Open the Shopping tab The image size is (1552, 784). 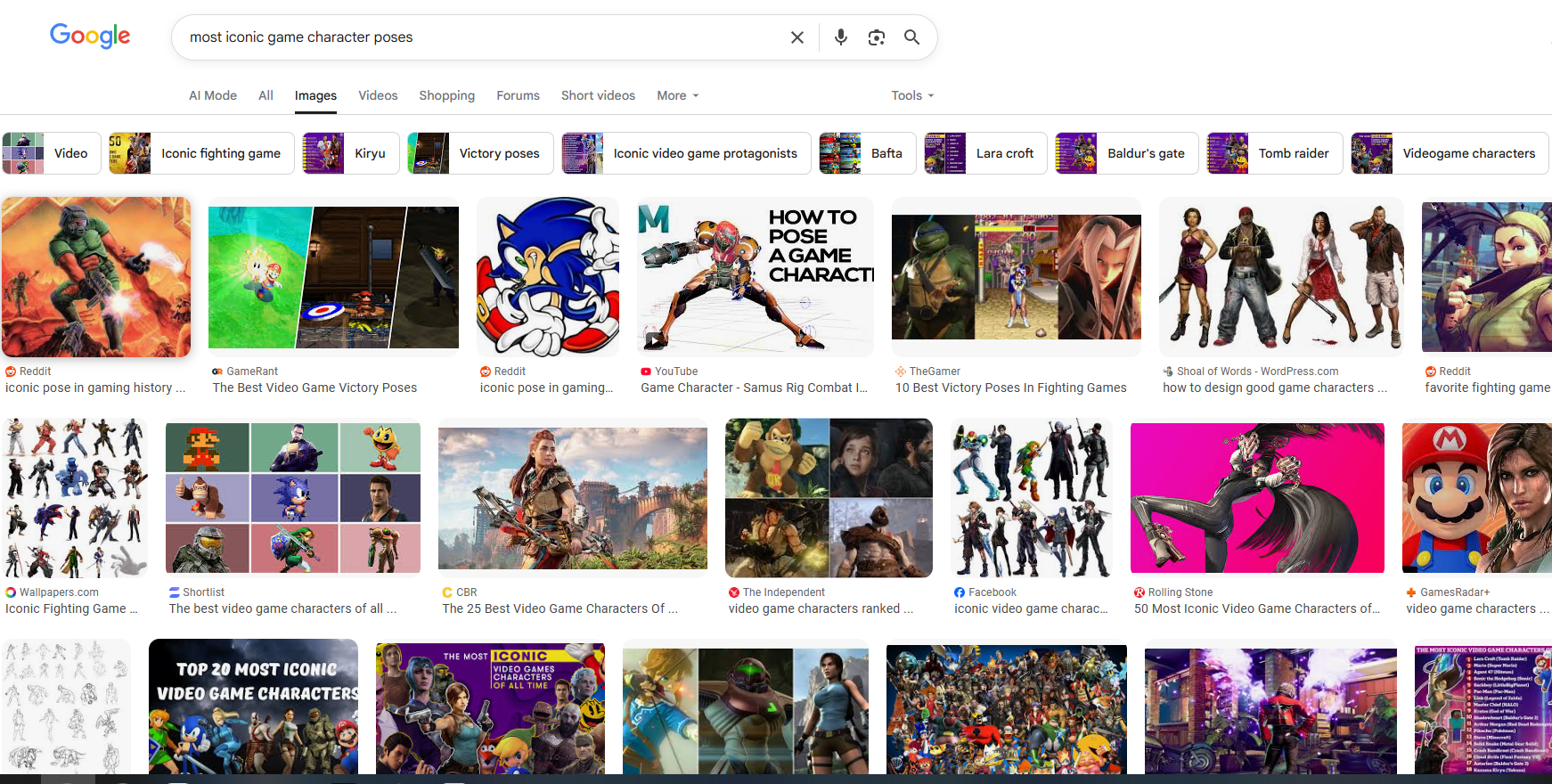(446, 95)
